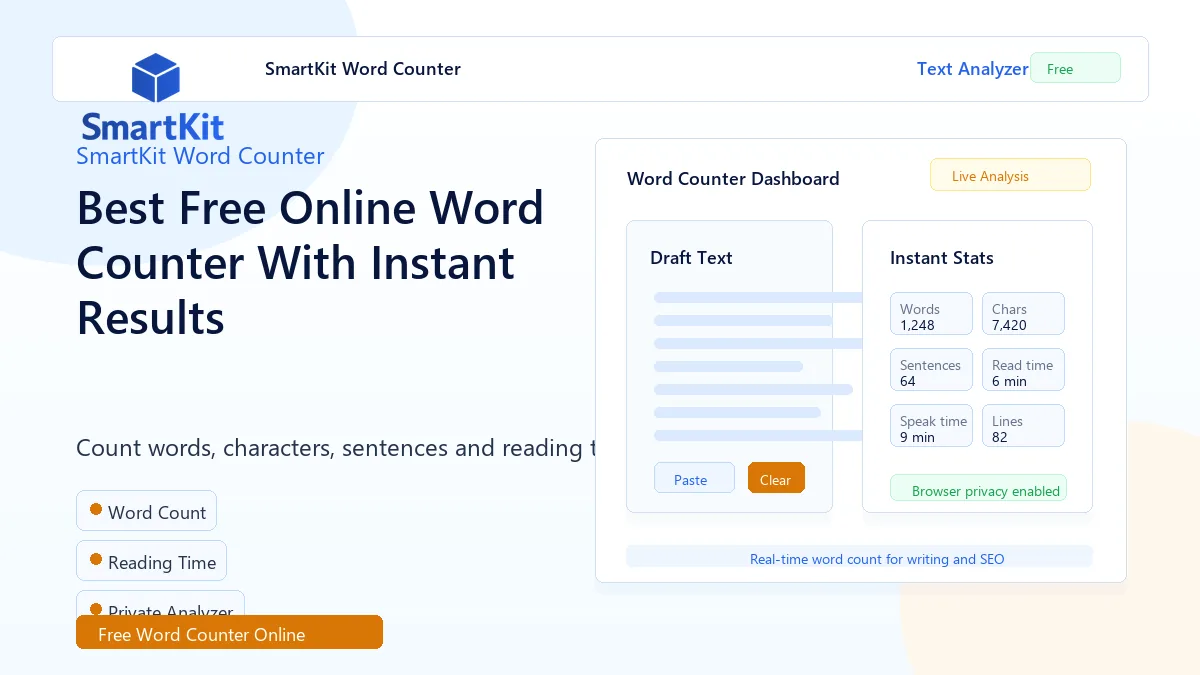Click the Lines 82 stat tile
The height and width of the screenshot is (675, 1200).
pos(1023,426)
